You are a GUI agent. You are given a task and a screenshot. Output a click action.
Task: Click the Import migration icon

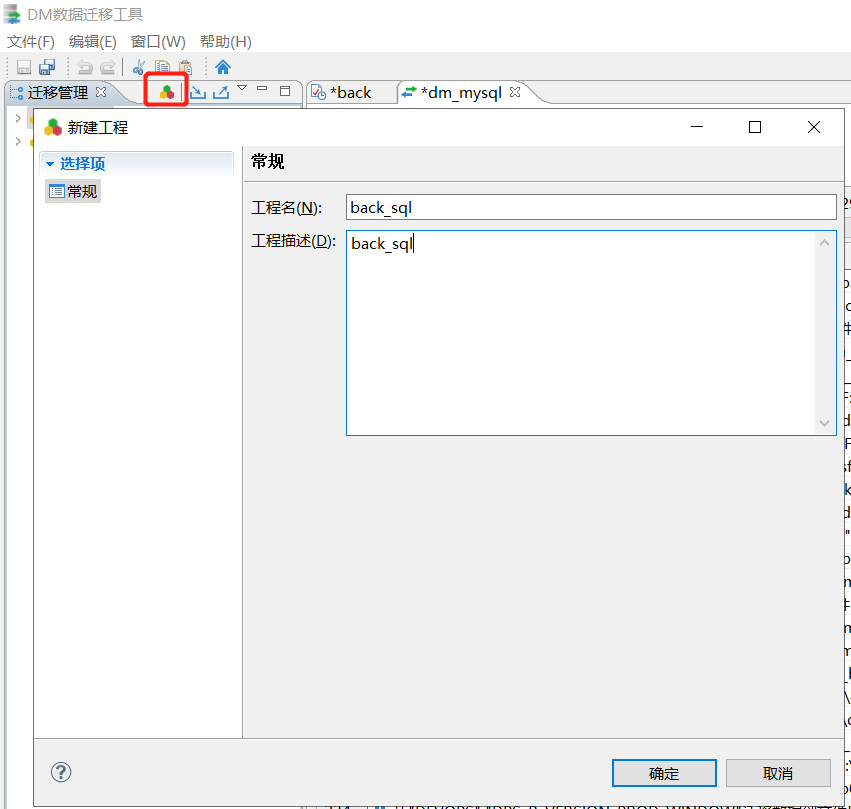(200, 90)
